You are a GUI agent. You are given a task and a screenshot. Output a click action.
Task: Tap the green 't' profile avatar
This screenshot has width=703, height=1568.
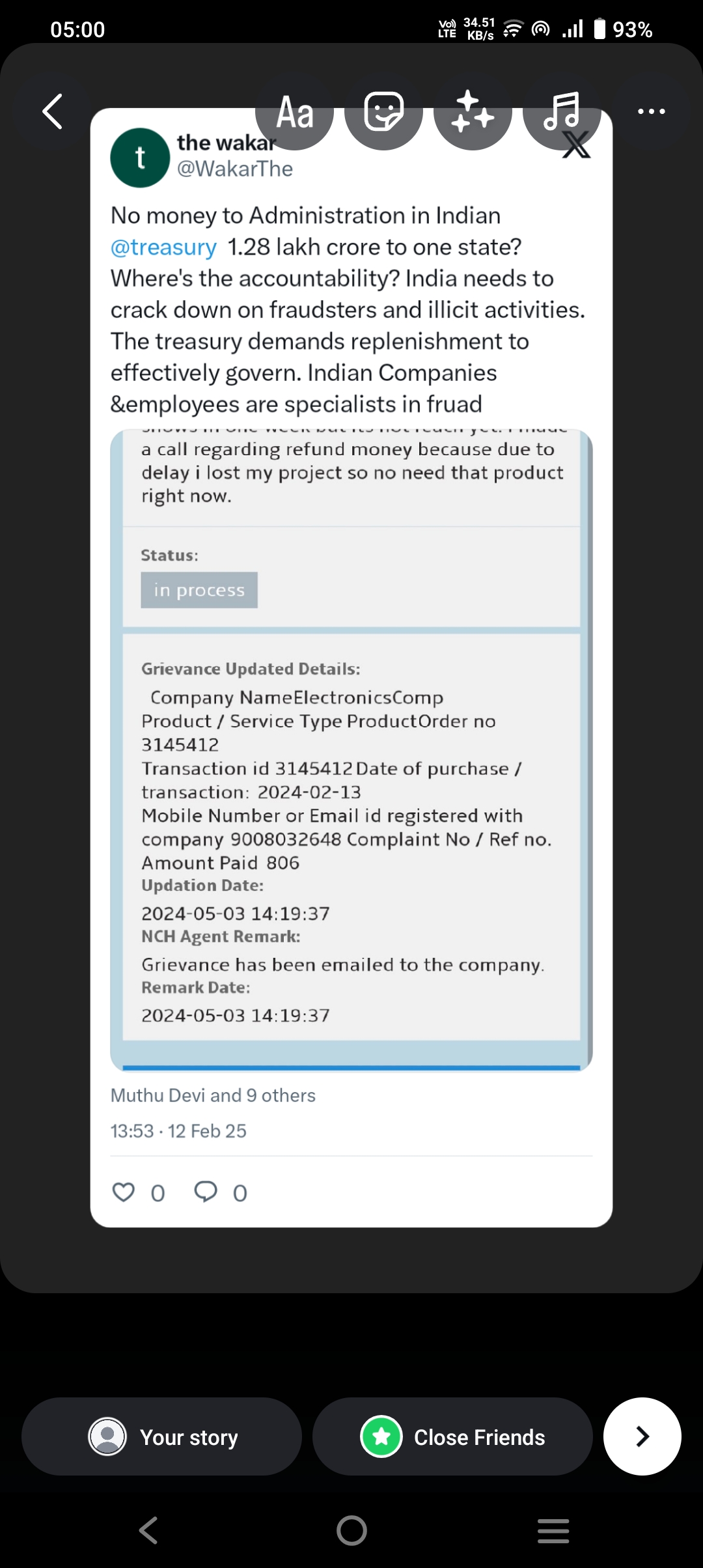(140, 158)
